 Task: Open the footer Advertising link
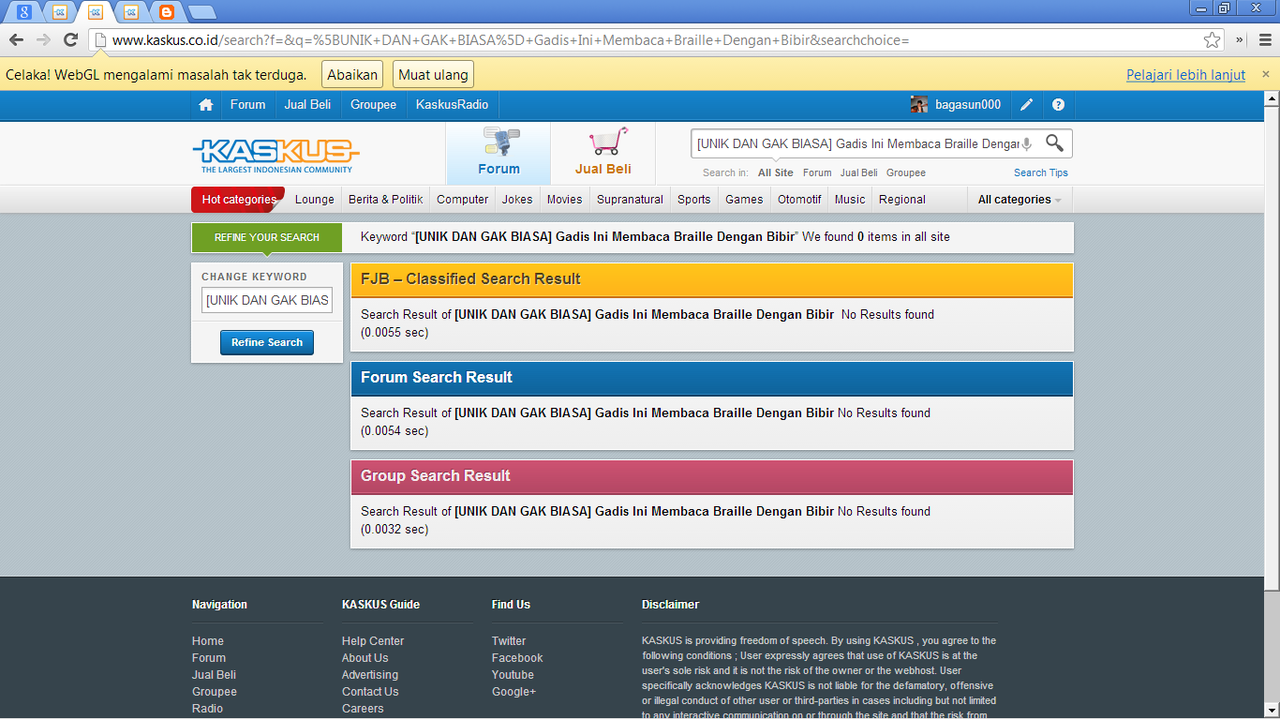(370, 675)
